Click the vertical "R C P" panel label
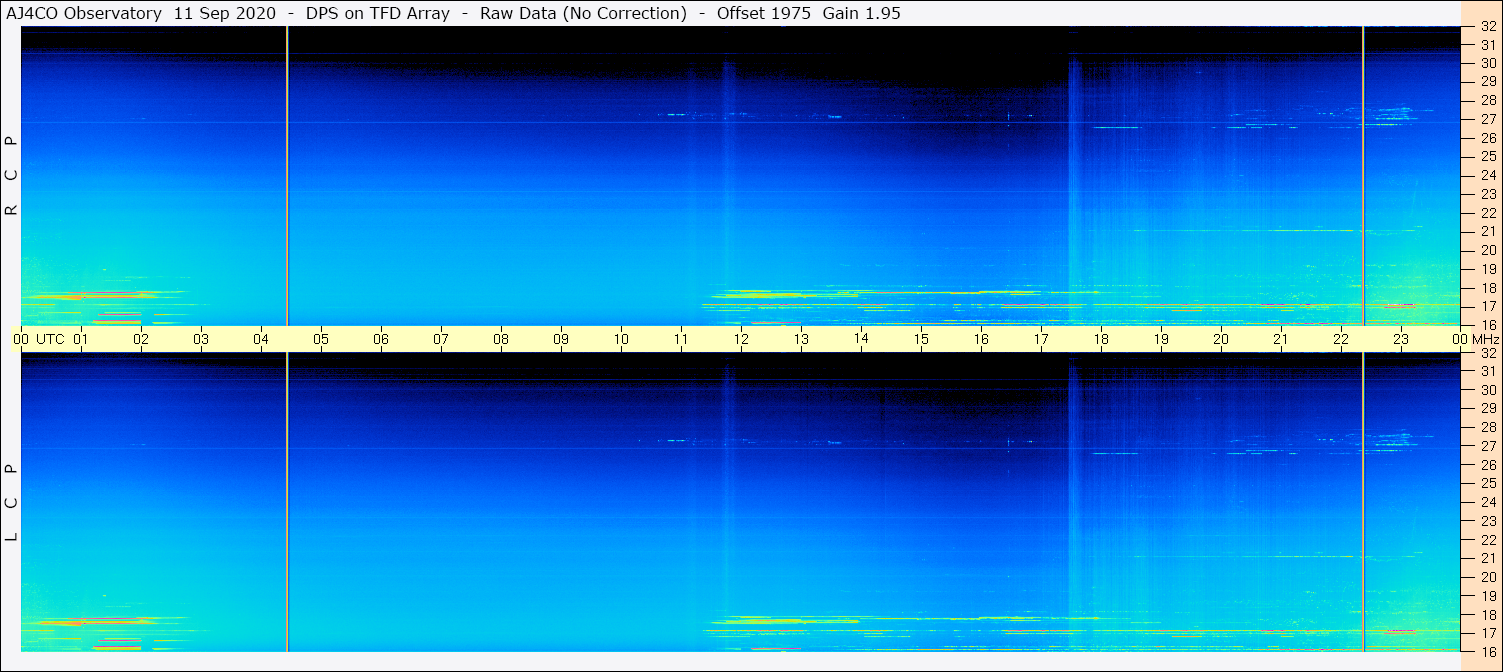 point(12,176)
